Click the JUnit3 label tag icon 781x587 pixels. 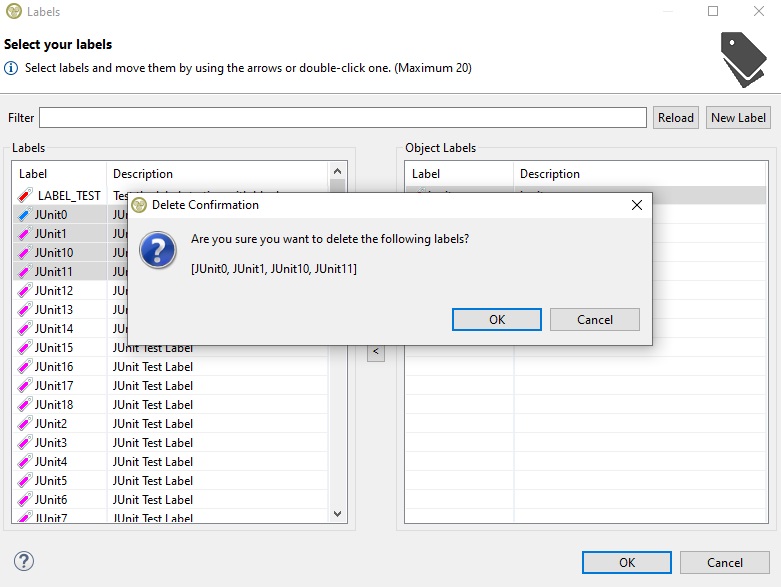click(x=25, y=443)
